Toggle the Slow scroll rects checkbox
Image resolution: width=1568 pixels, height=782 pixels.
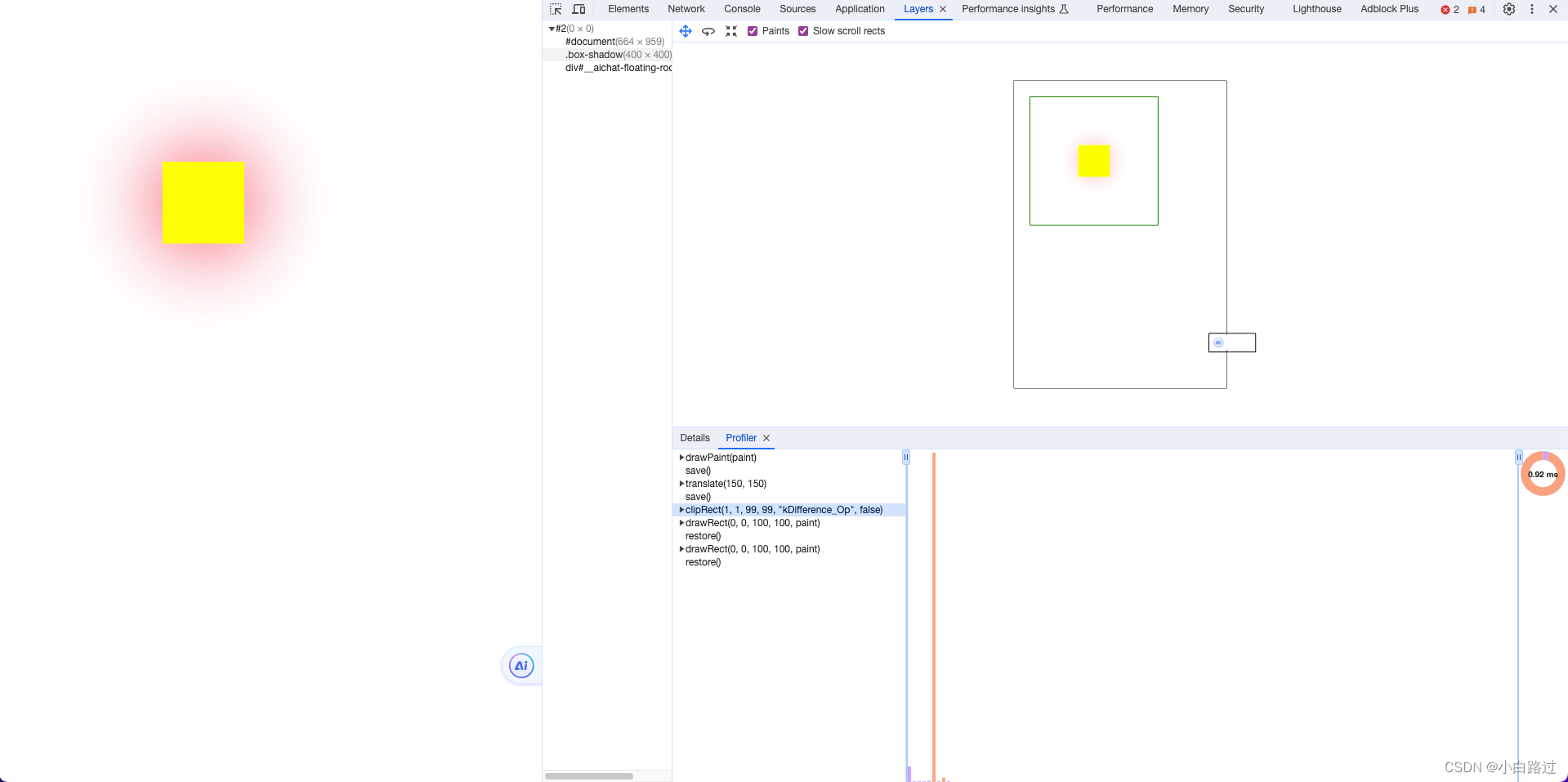pos(803,31)
